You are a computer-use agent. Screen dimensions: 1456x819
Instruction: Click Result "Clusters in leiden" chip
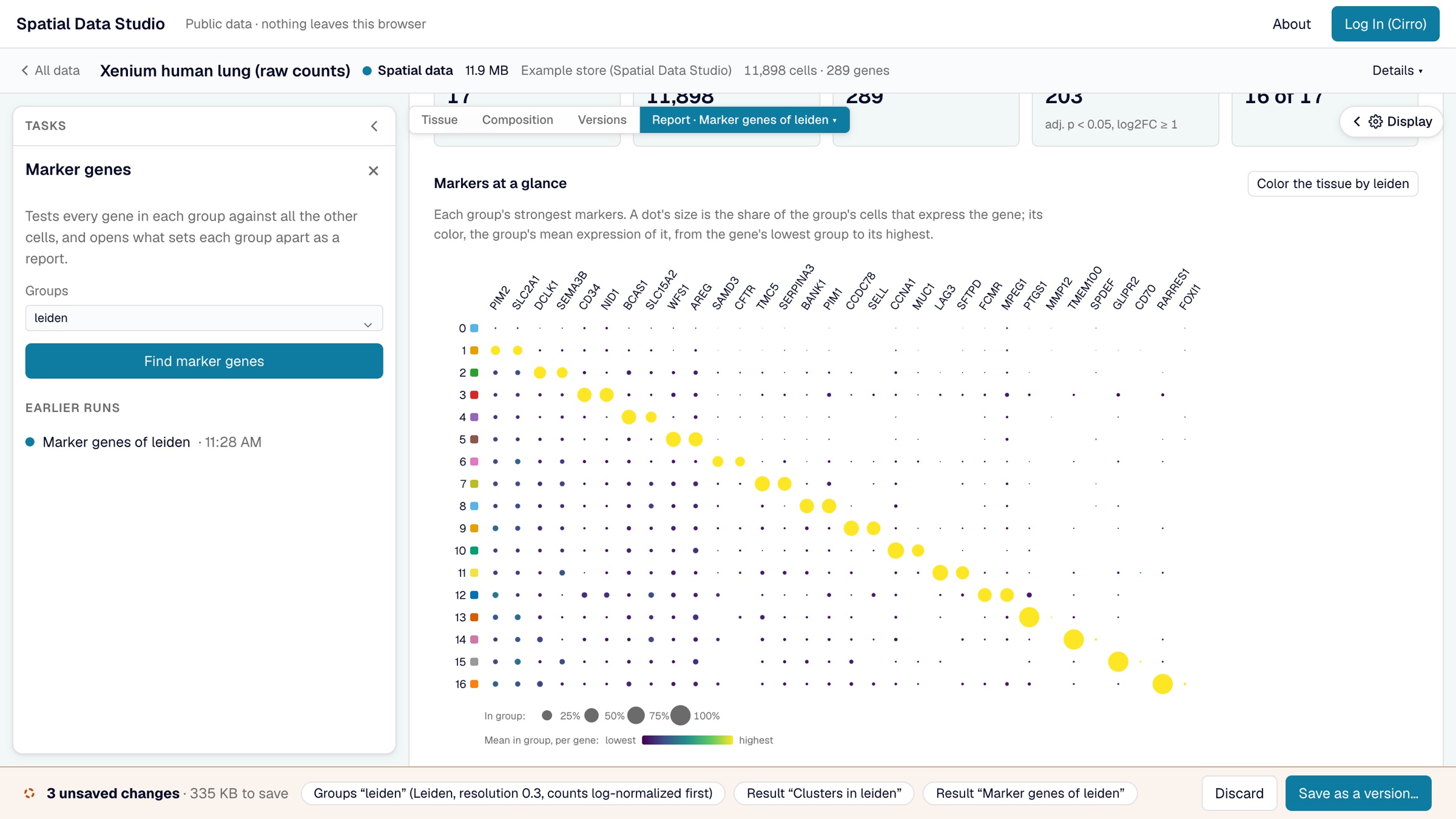(824, 794)
